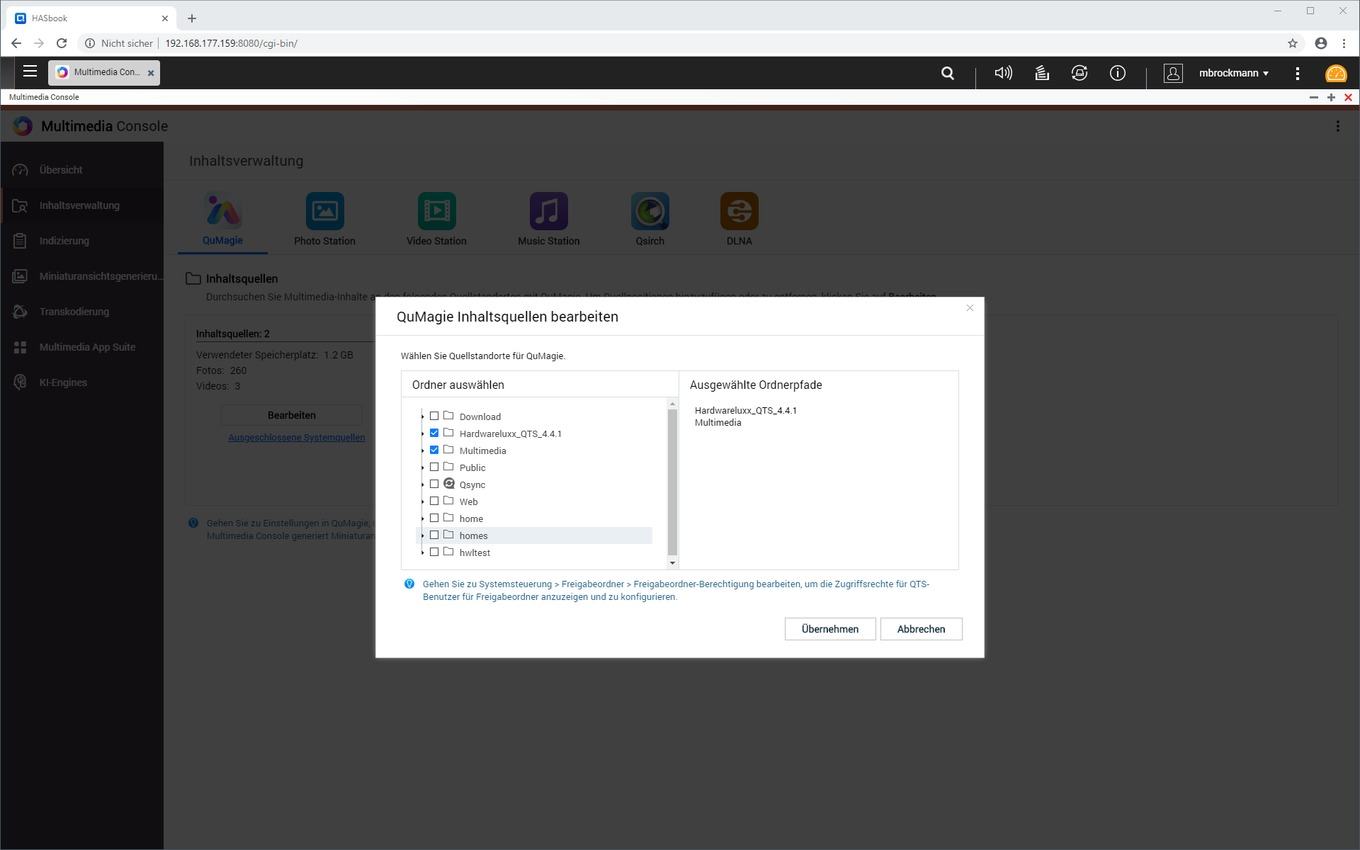Viewport: 1360px width, 850px height.
Task: Select the Video Station icon
Action: click(x=436, y=211)
